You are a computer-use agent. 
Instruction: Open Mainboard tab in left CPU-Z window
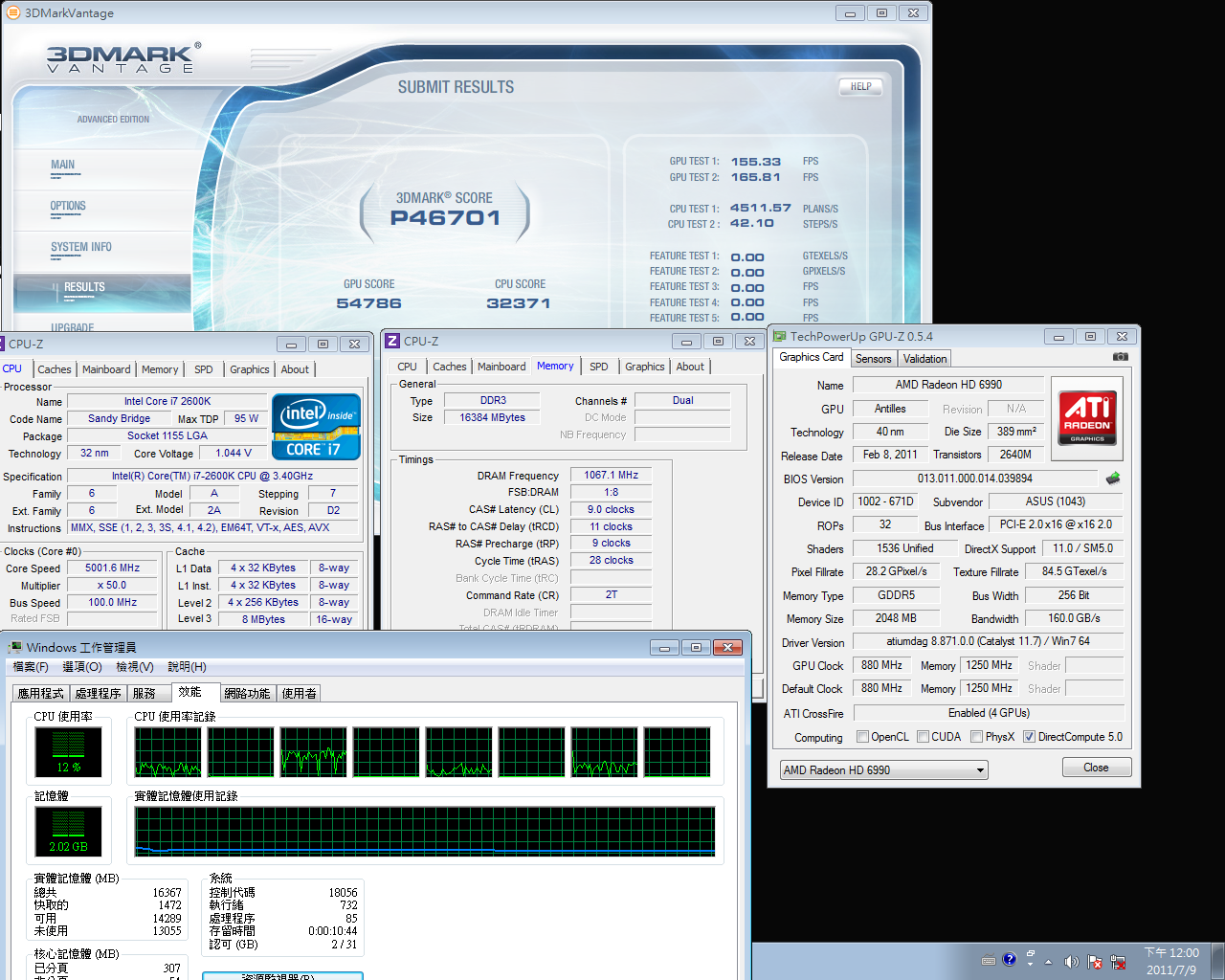pos(106,369)
